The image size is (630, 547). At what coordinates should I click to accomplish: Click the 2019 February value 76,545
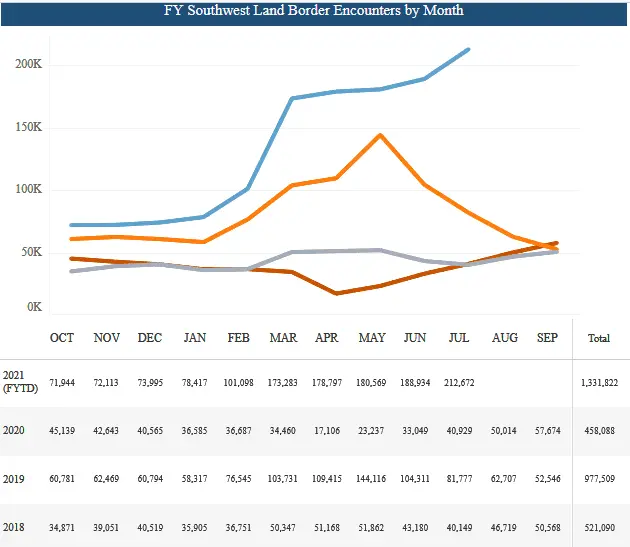(x=239, y=479)
